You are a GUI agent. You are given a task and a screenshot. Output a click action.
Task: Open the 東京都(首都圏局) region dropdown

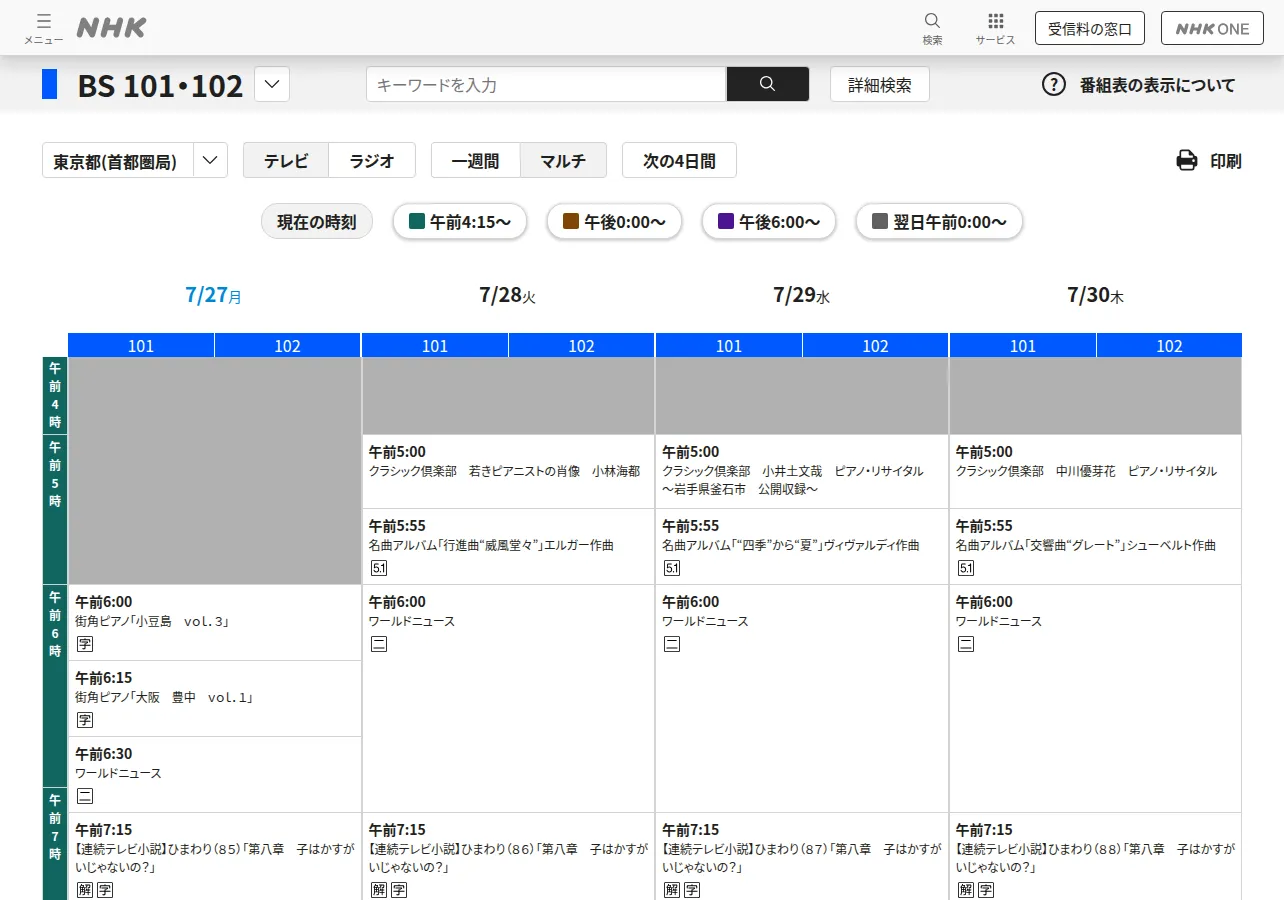[135, 160]
